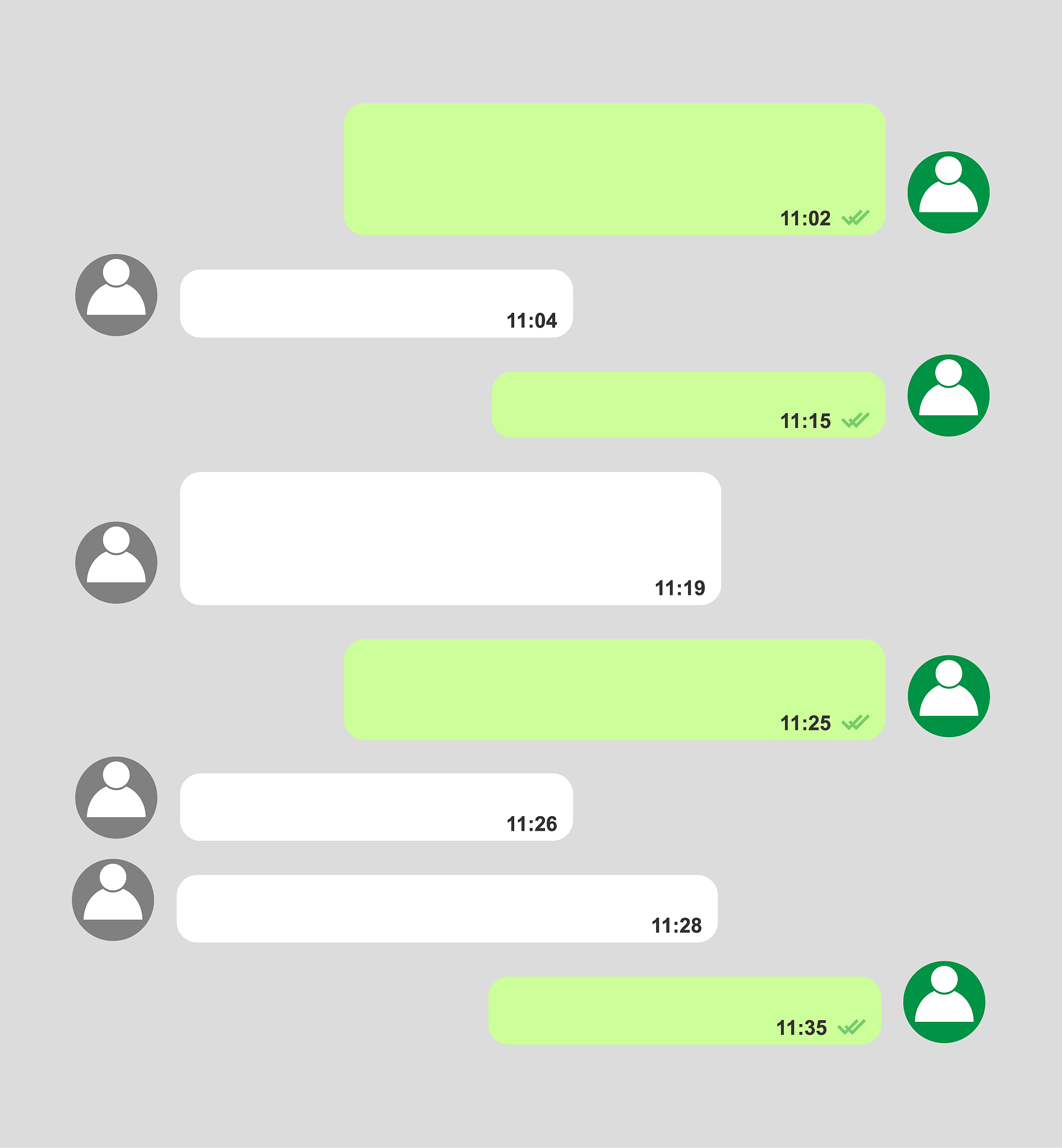This screenshot has width=1062, height=1148.
Task: Select the white bubble received at 11:26
Action: click(376, 807)
